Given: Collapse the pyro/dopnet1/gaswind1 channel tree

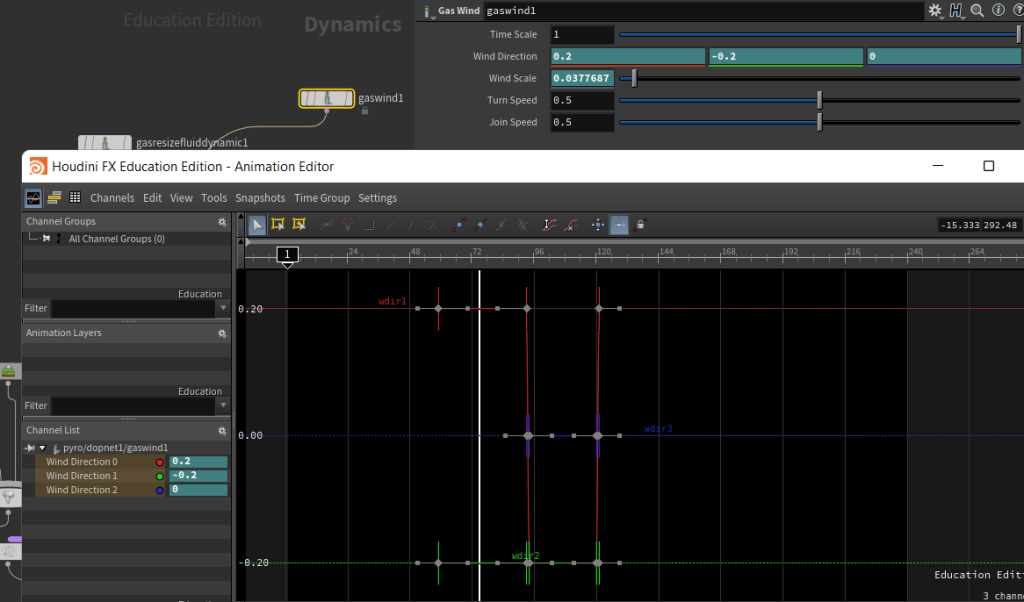Looking at the screenshot, I should pyautogui.click(x=42, y=448).
